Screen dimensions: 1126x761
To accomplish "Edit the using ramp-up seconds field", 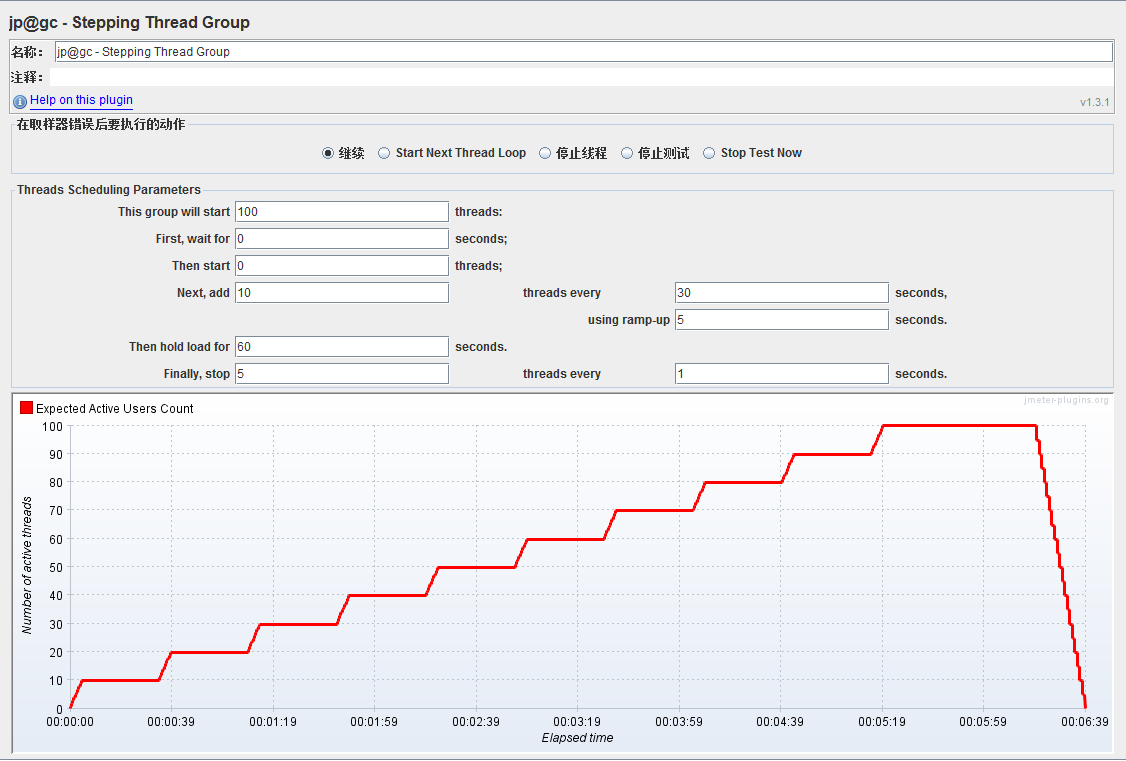I will pyautogui.click(x=781, y=319).
